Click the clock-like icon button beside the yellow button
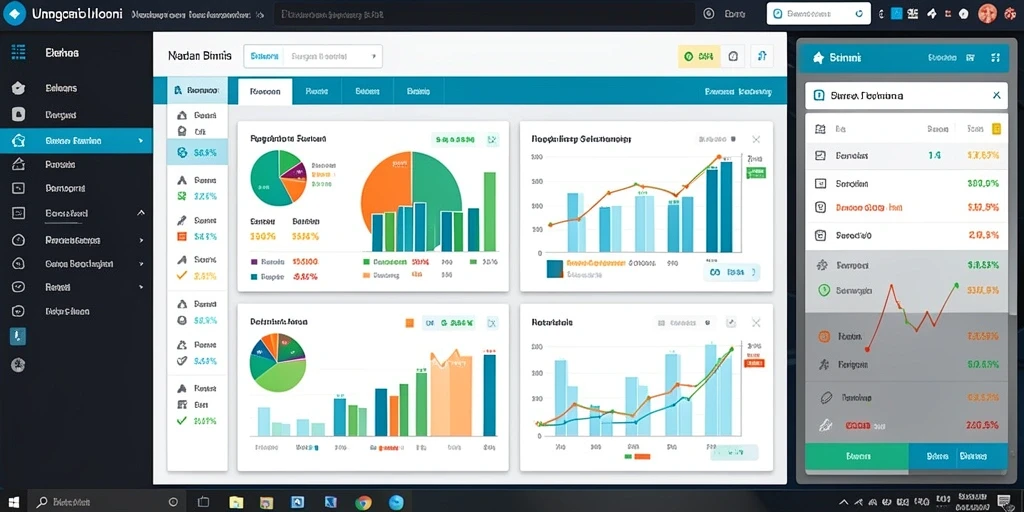1024x512 pixels. pyautogui.click(x=733, y=57)
